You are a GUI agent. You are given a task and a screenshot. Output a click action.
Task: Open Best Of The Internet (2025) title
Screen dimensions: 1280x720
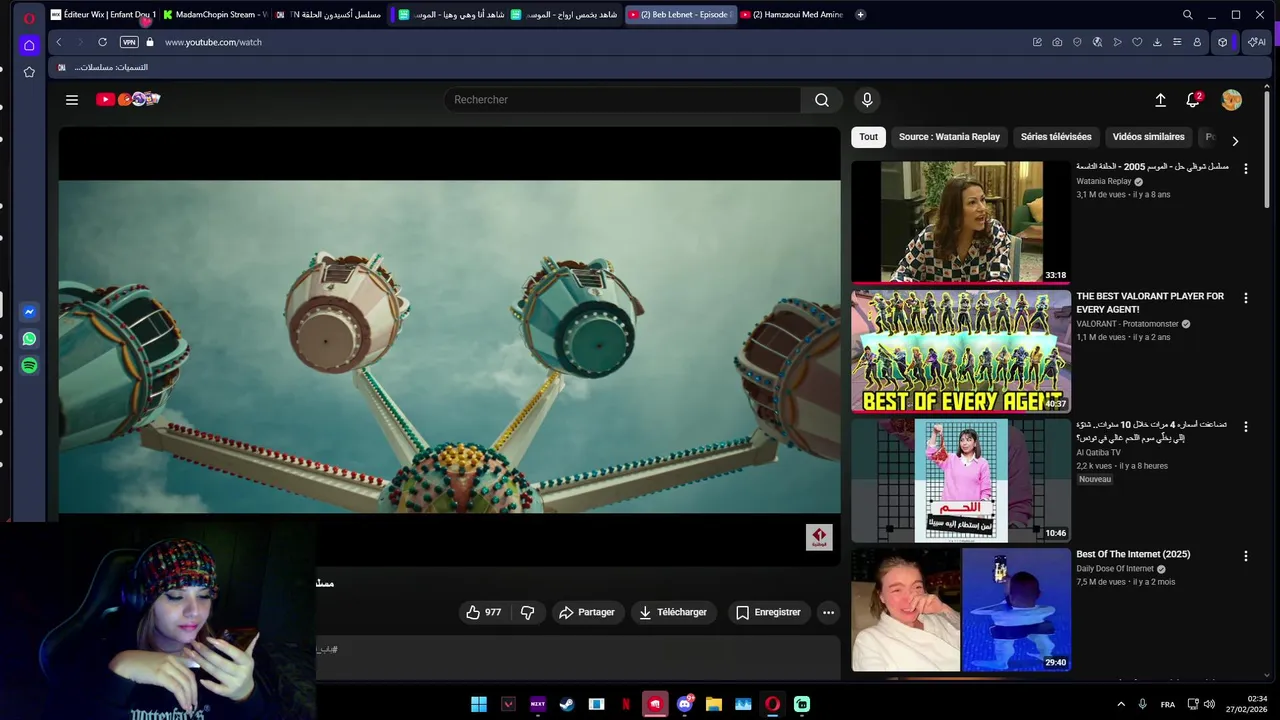tap(1133, 554)
